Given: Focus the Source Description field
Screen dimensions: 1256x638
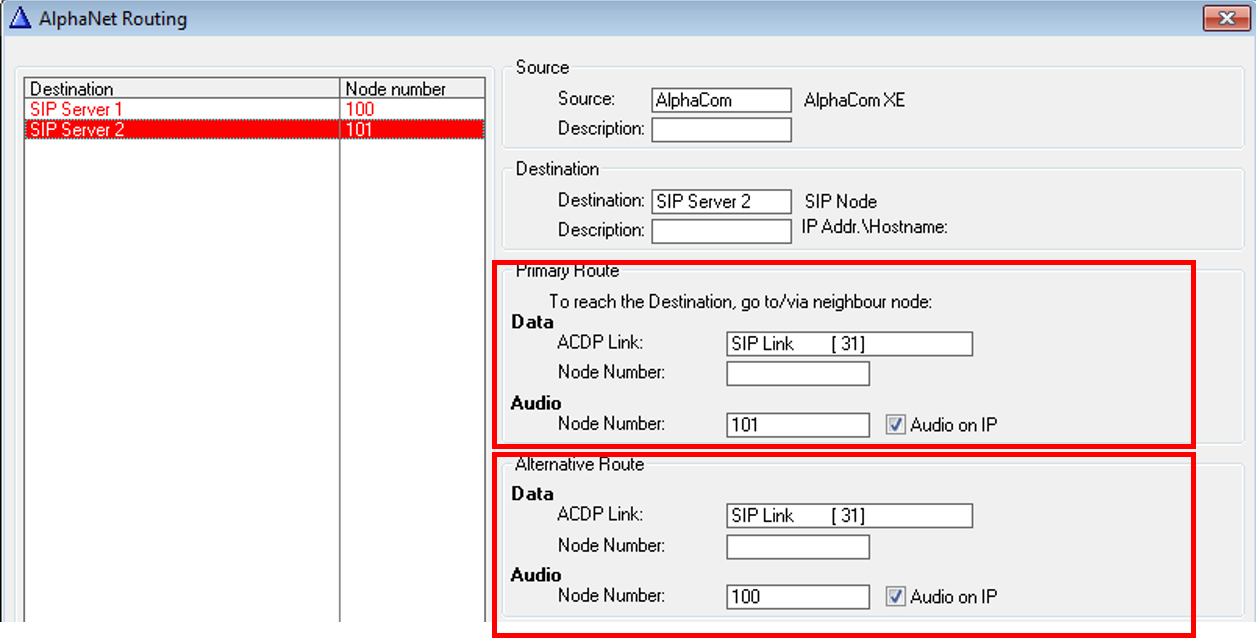Looking at the screenshot, I should [x=721, y=130].
